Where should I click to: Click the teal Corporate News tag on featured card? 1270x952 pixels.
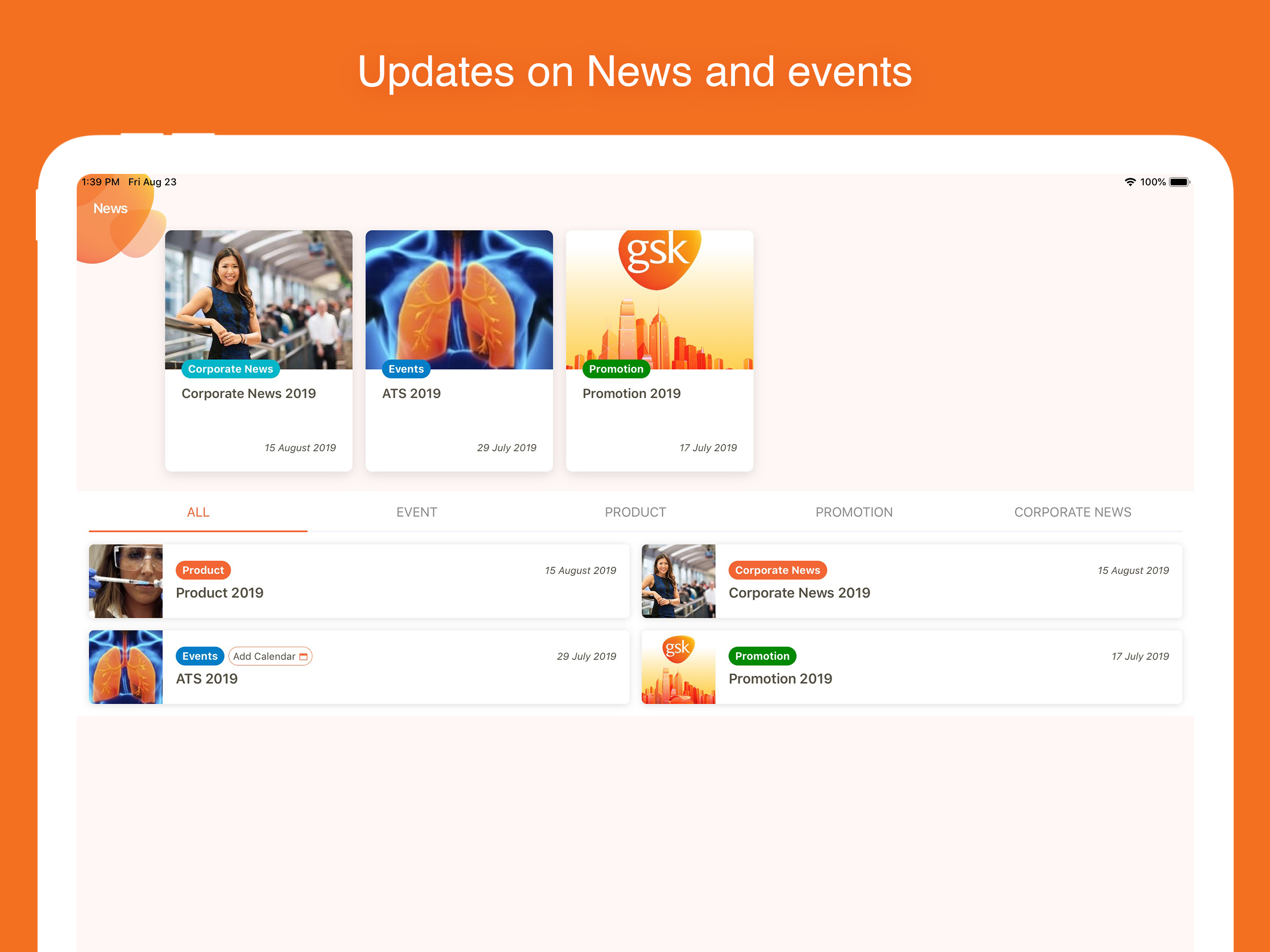231,369
